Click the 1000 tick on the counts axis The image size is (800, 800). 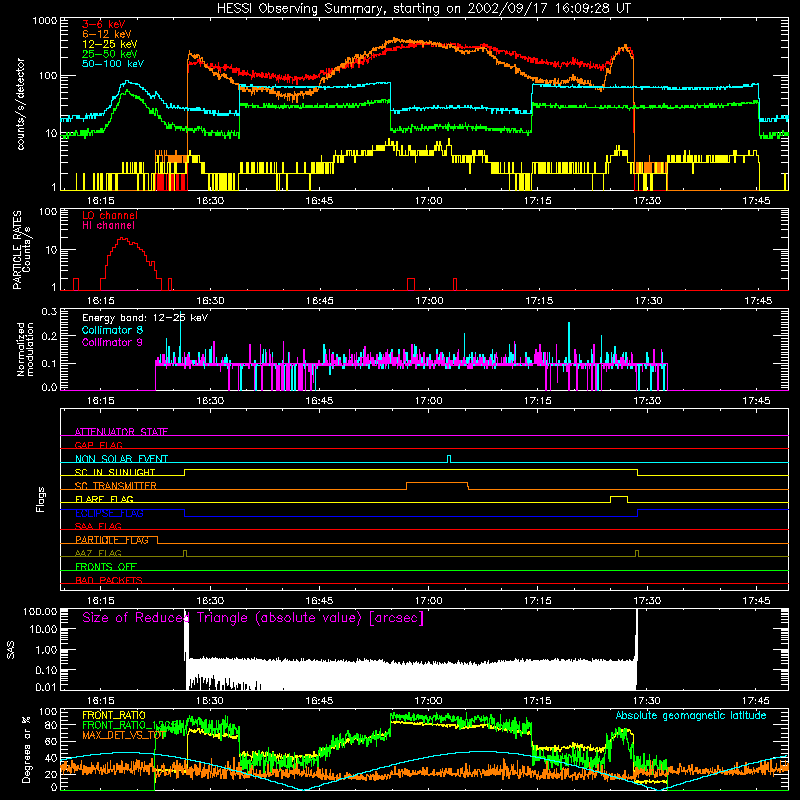click(45, 21)
